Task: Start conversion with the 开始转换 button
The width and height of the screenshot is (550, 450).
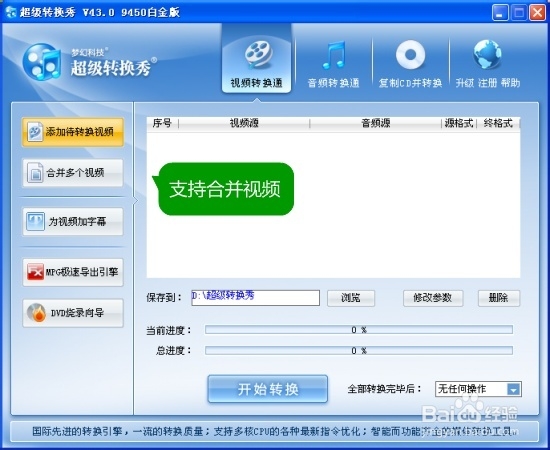Action: 268,389
